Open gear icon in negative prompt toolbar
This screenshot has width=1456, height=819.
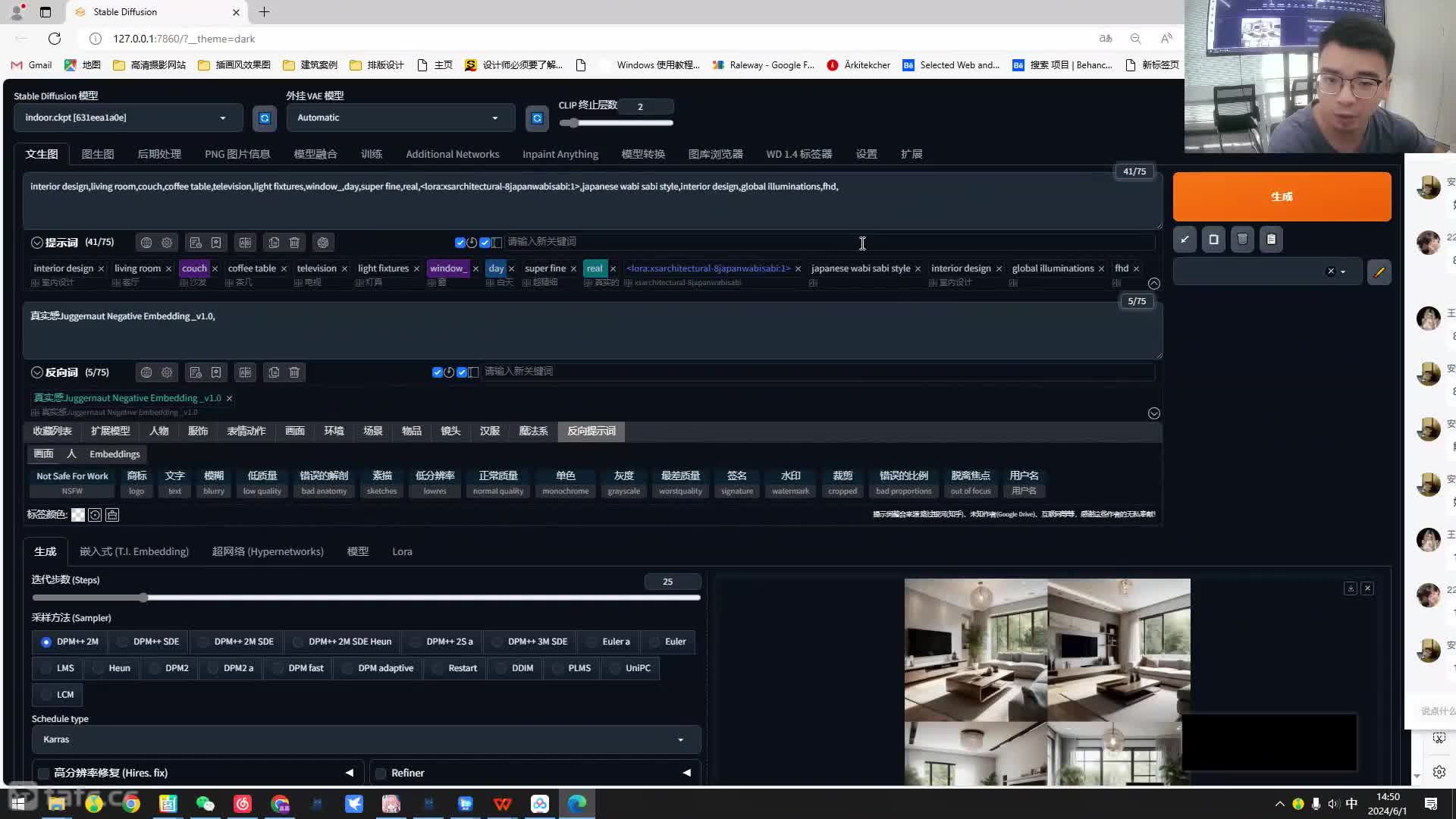click(x=167, y=372)
